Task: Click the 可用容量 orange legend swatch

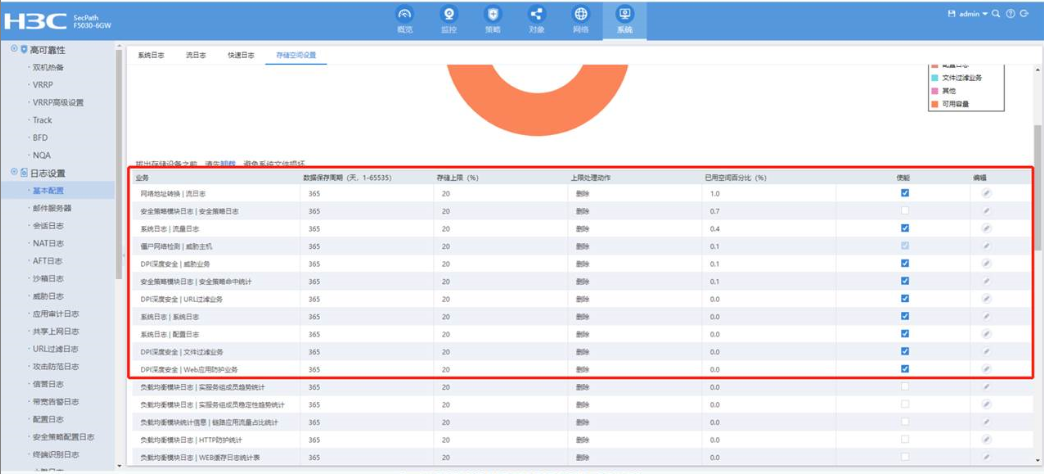Action: (935, 104)
